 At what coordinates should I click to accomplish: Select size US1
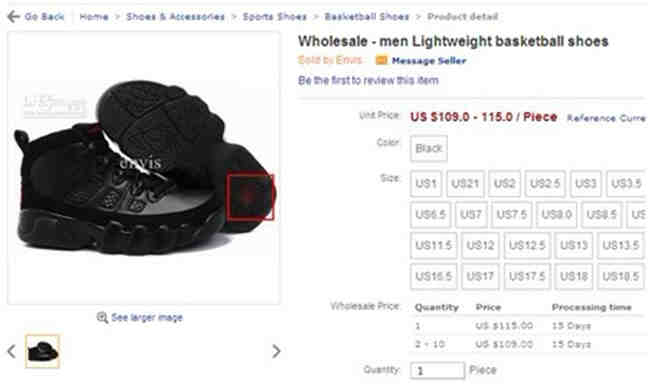pyautogui.click(x=426, y=184)
